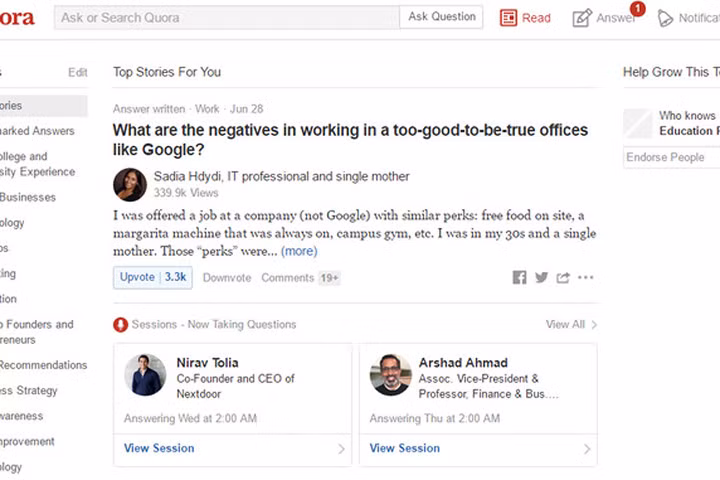Click Sadia Hdydi's profile photo
Viewport: 720px width, 480px height.
pos(130,185)
